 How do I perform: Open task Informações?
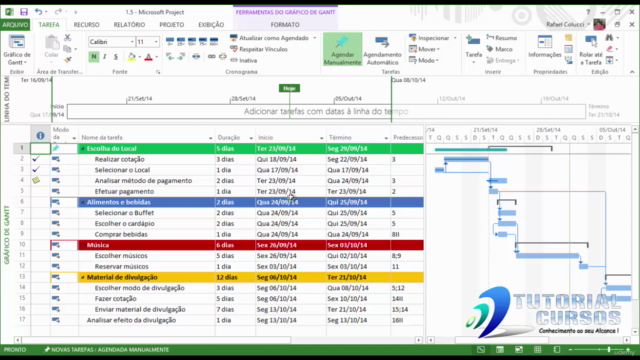[x=544, y=47]
